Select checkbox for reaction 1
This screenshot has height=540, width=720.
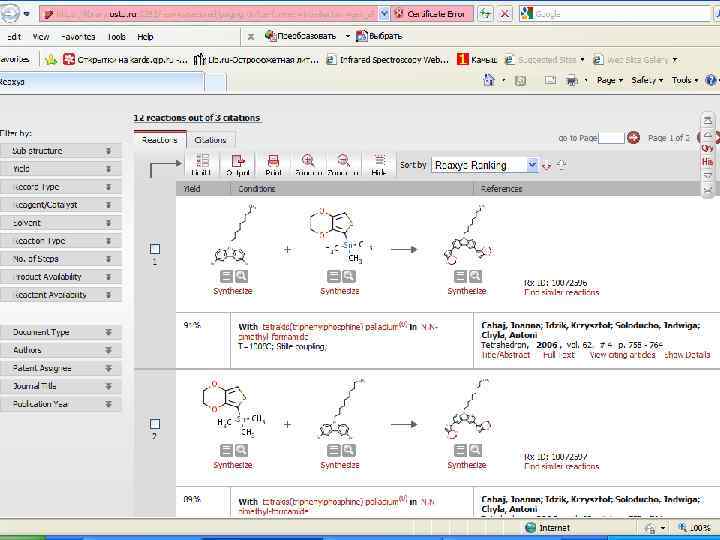coord(155,249)
